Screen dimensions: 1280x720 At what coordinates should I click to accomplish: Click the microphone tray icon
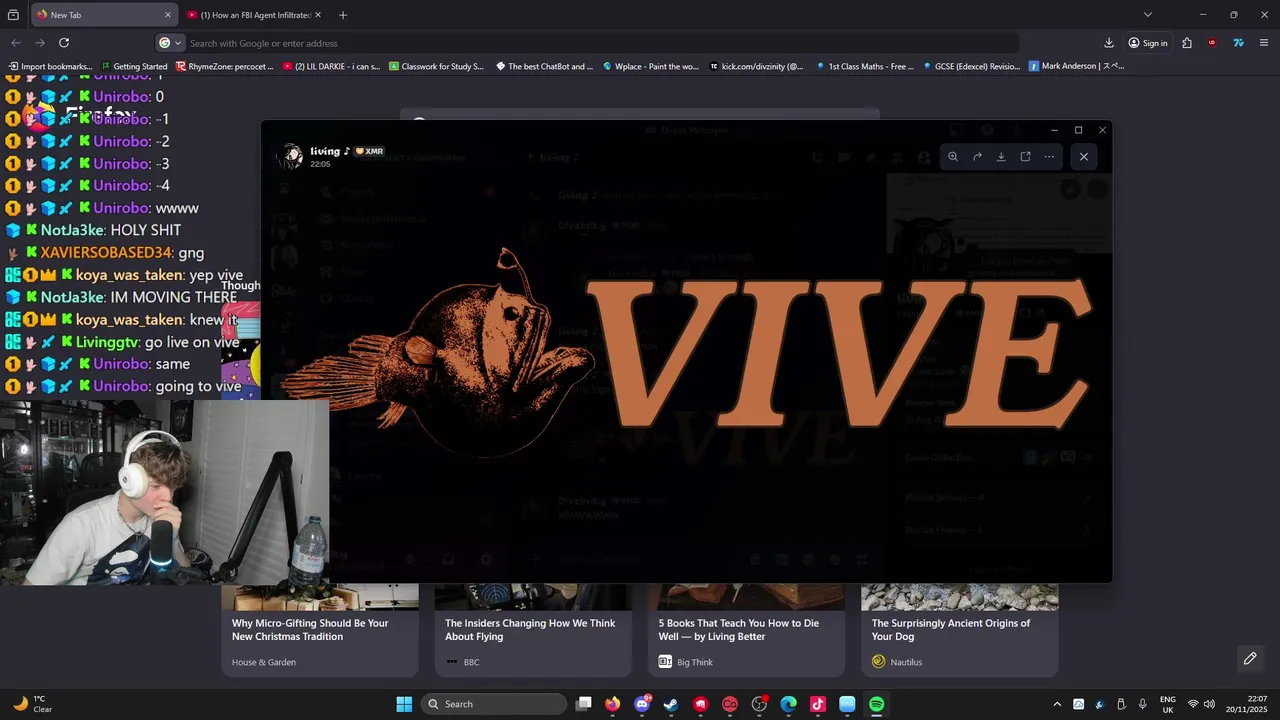(1142, 704)
